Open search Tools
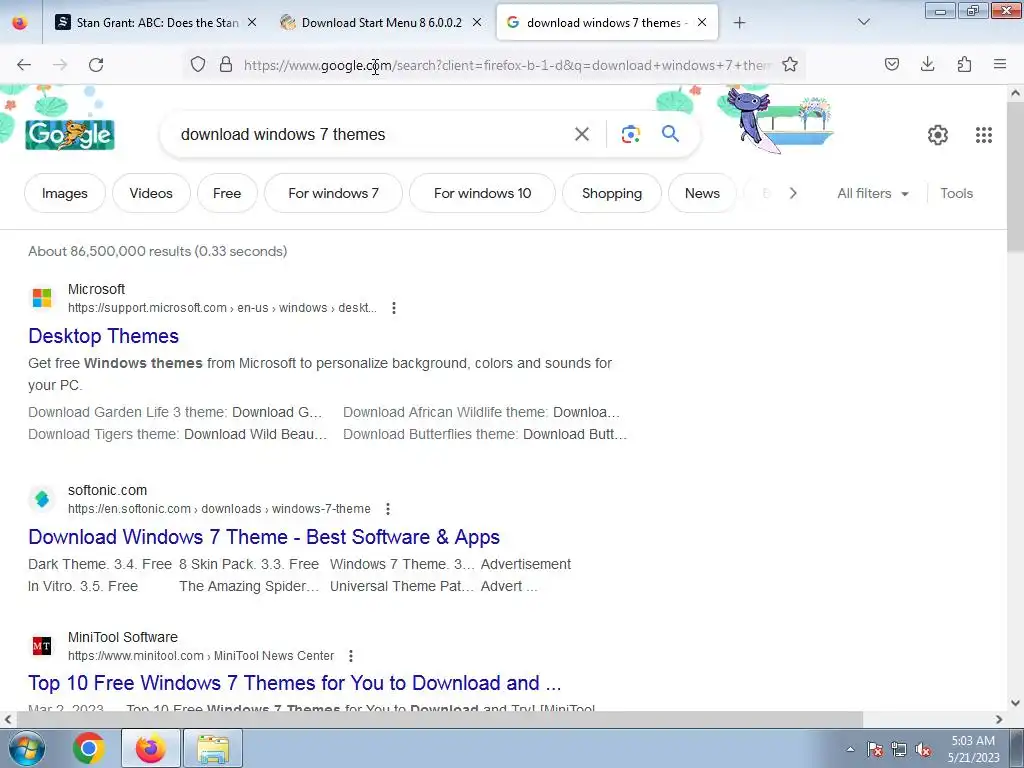The width and height of the screenshot is (1024, 768). 957,193
